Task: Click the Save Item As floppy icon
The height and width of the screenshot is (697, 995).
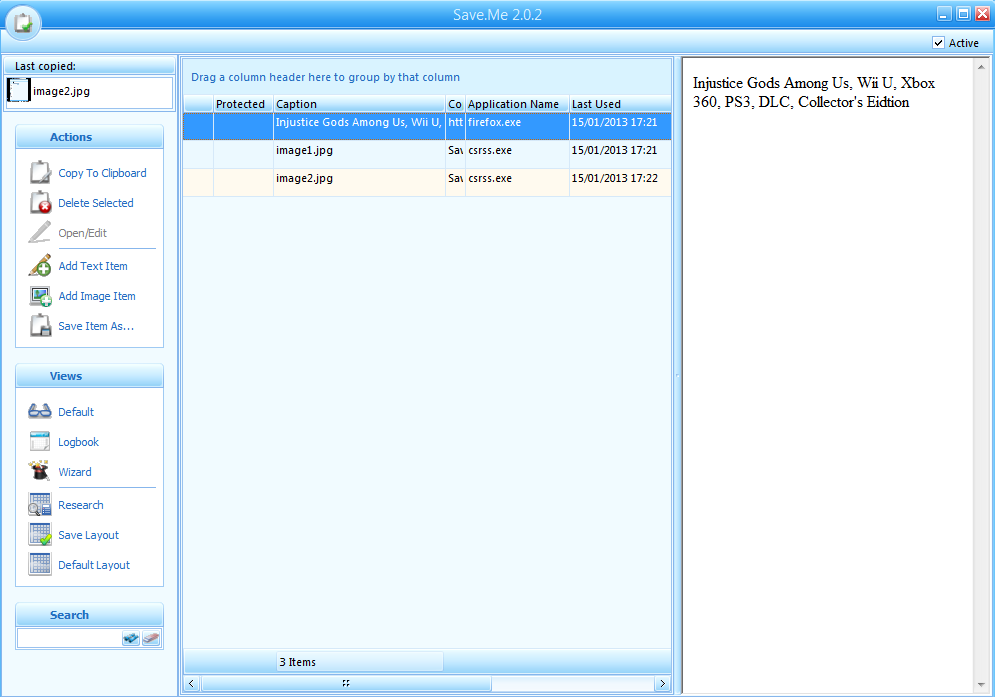Action: (x=40, y=326)
